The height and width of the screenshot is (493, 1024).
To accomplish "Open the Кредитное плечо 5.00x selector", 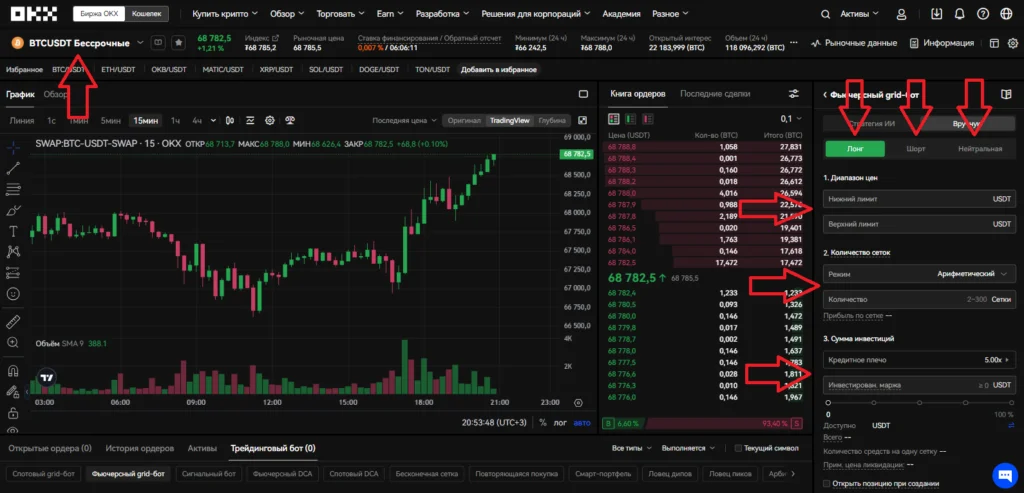I will click(x=919, y=359).
